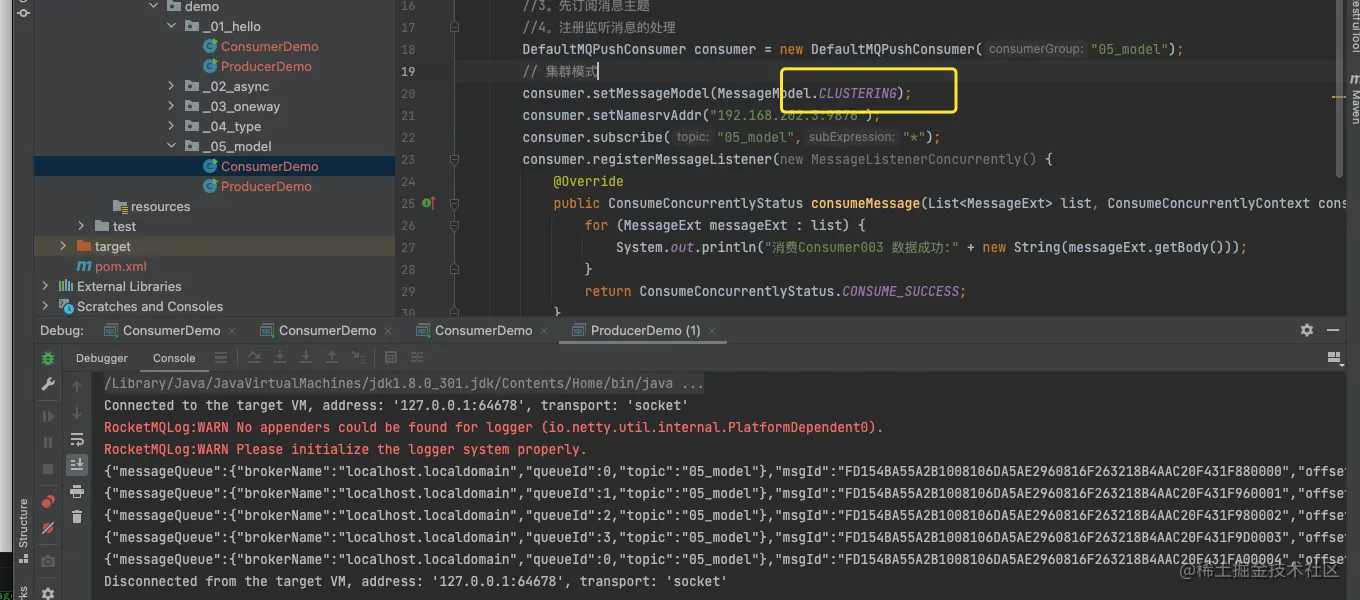Place cursor on line 19 cluster mode comment

point(560,71)
